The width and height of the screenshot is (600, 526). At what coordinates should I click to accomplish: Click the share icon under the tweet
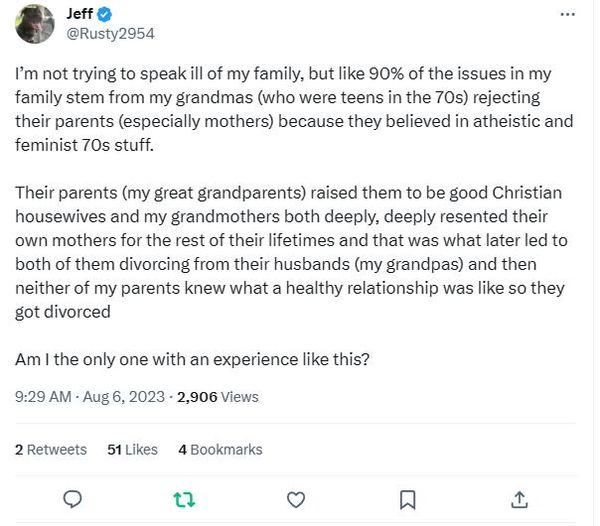[520, 498]
